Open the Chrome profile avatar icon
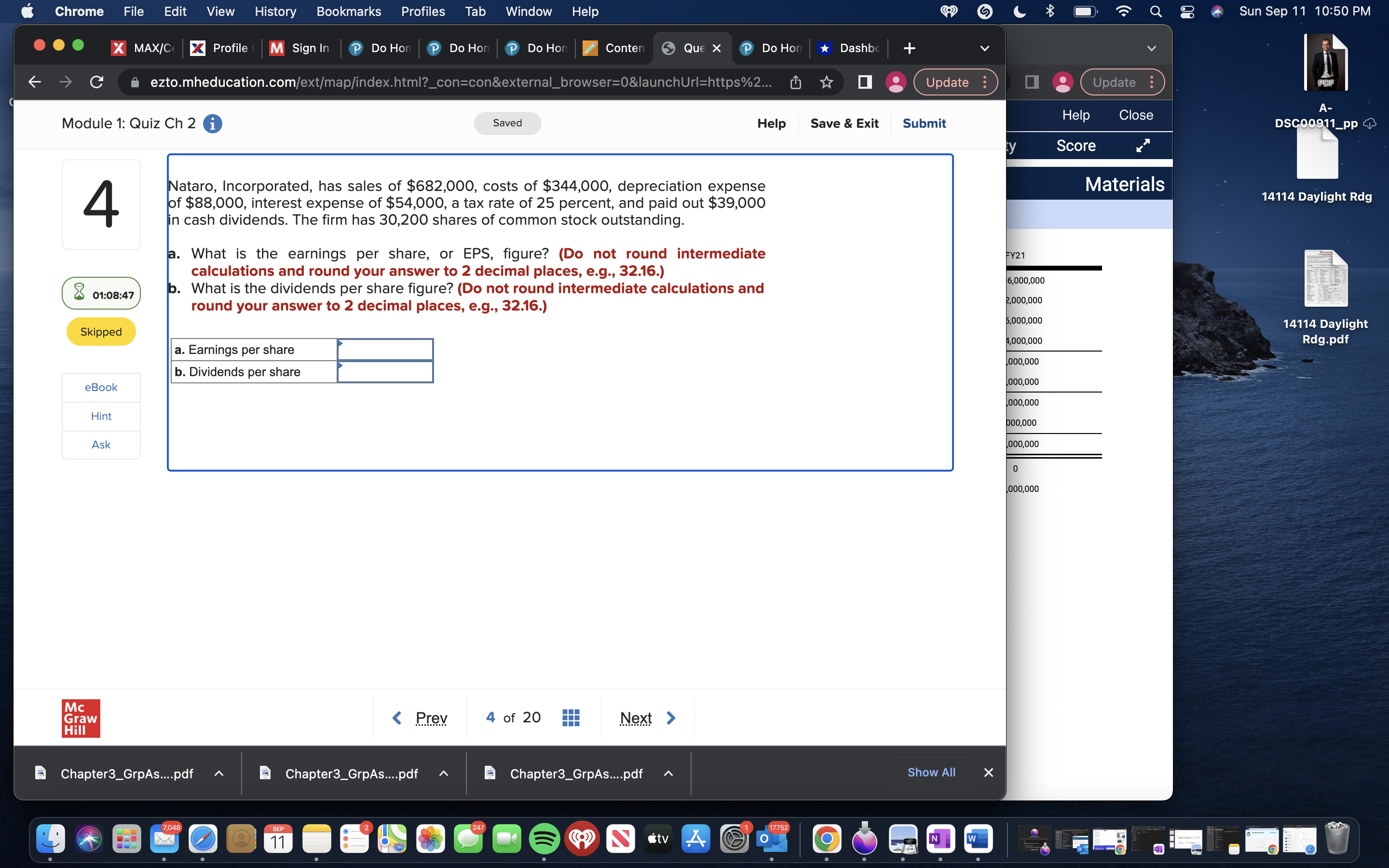The image size is (1389, 868). click(896, 82)
